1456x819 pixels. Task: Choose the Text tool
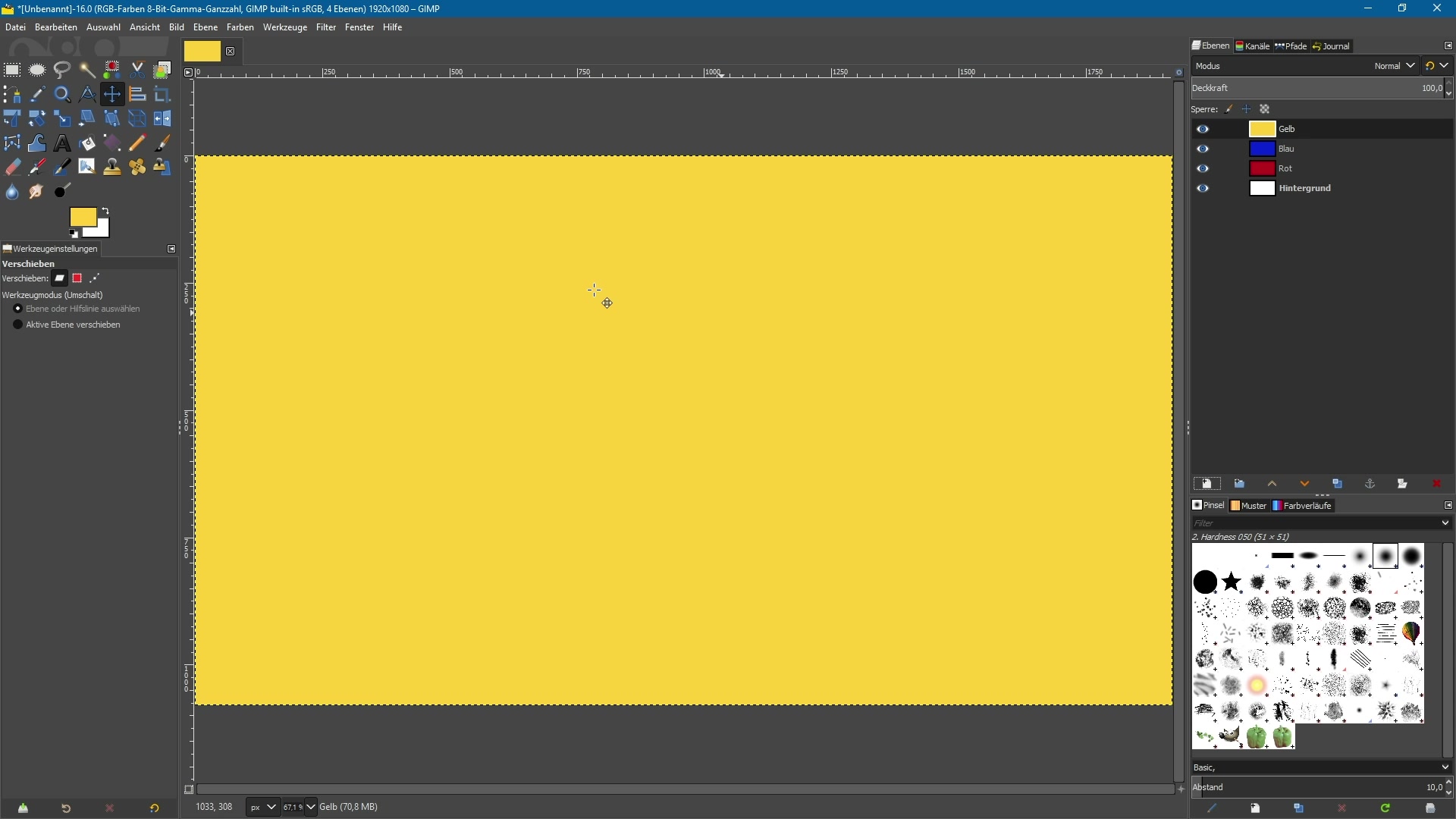[62, 143]
